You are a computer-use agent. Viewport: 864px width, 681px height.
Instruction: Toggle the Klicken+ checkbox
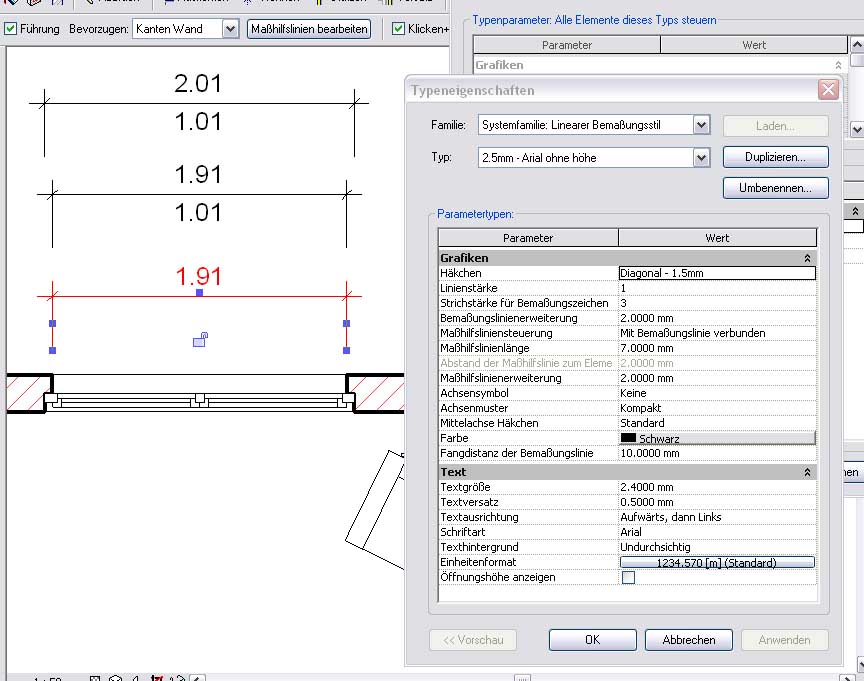click(398, 29)
